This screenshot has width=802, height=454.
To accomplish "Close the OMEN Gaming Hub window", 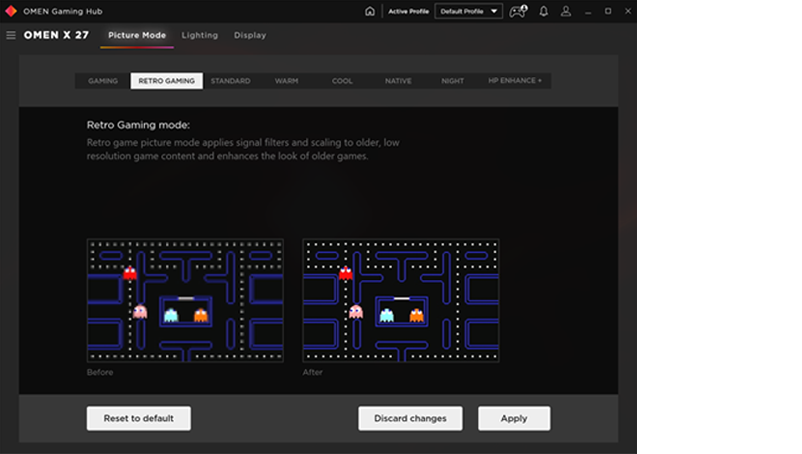I will pos(628,11).
